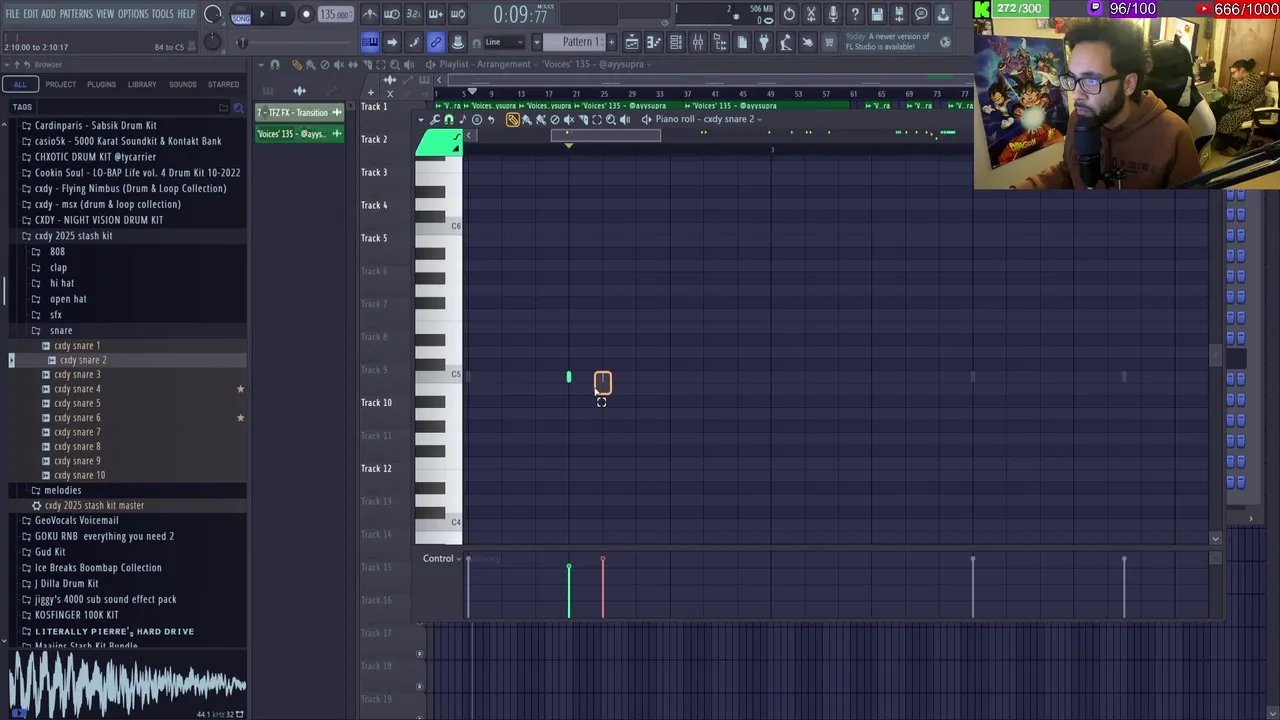Toggle PAT/SONG mode switch
This screenshot has height=720, width=1280.
click(x=241, y=14)
